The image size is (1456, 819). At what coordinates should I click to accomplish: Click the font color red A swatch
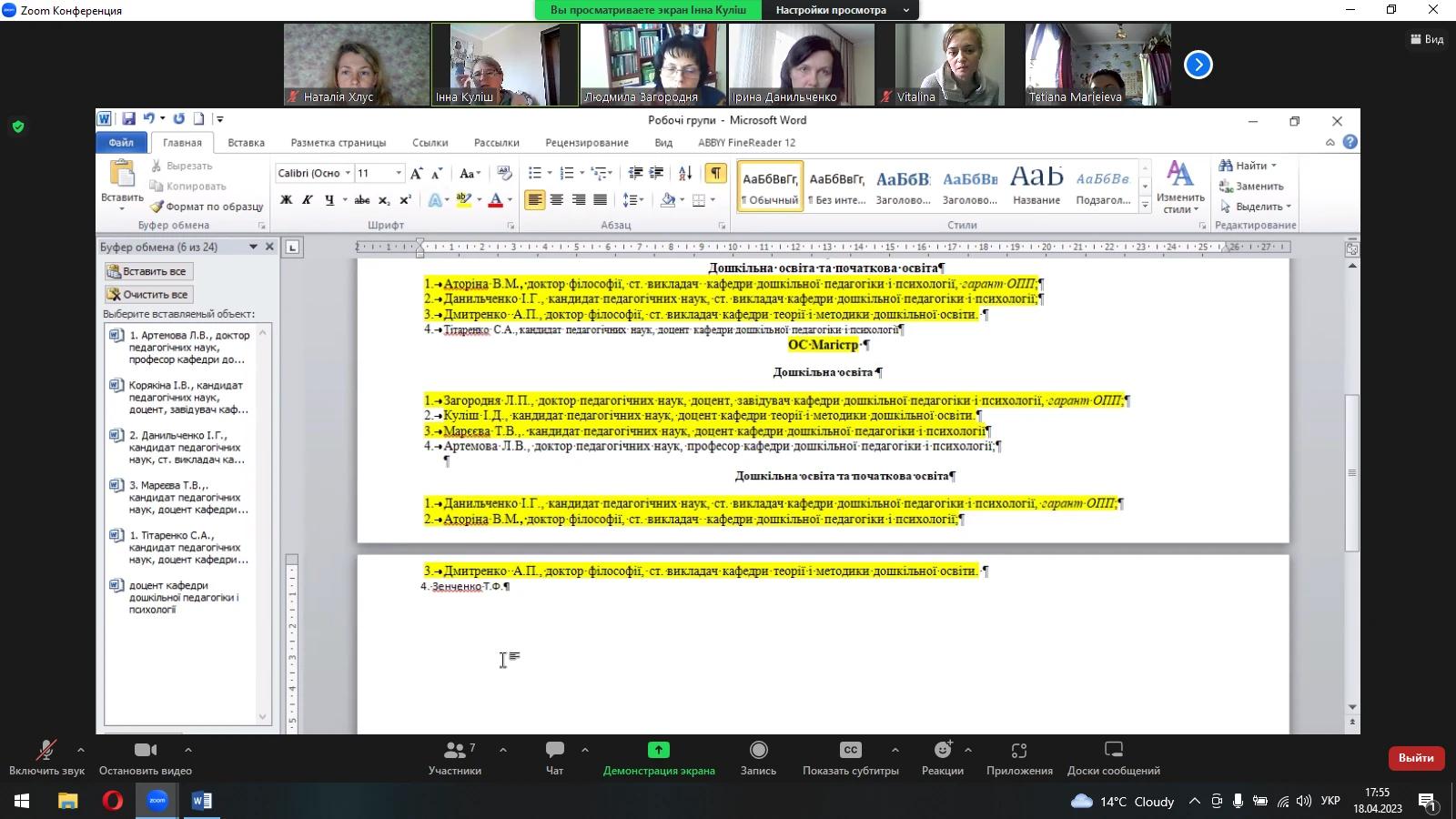click(496, 200)
